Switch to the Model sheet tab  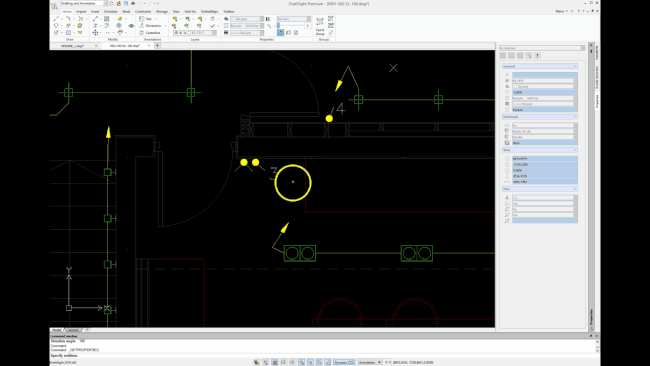(57, 330)
